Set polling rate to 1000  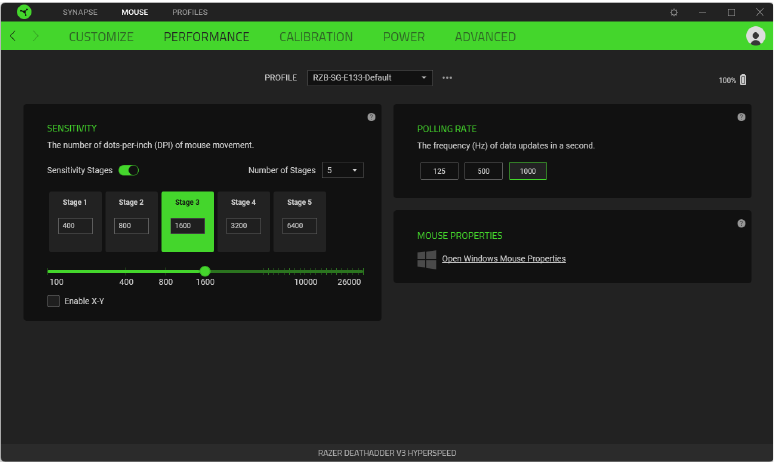[x=528, y=171]
